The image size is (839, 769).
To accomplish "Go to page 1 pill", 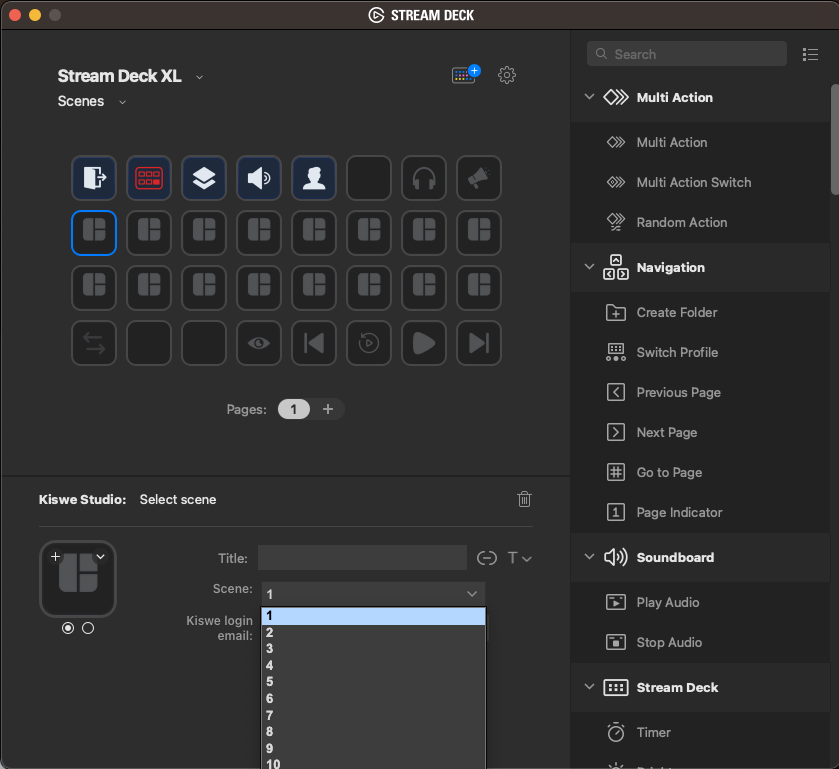I will tap(294, 409).
